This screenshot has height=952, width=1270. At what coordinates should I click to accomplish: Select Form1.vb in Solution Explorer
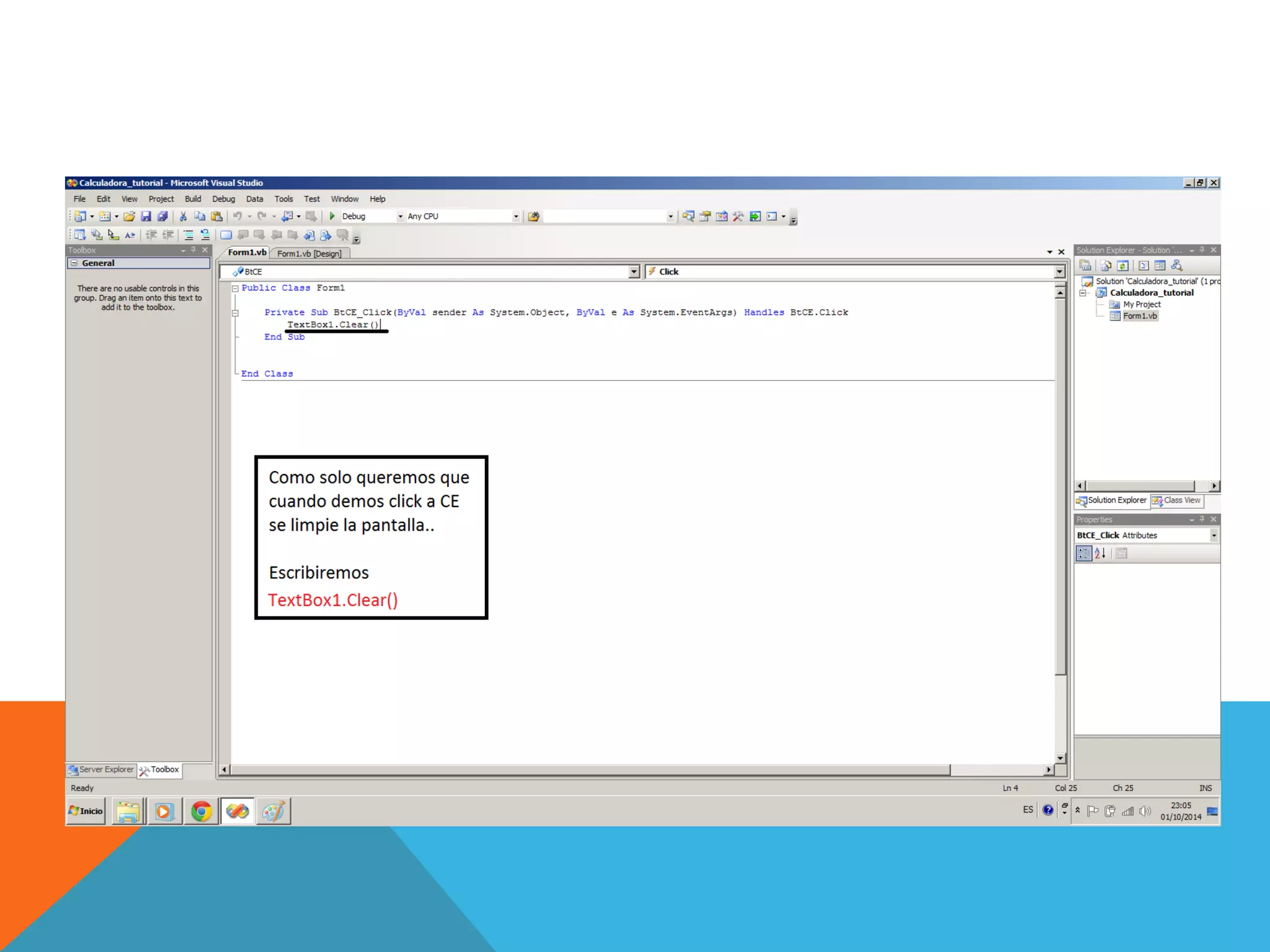point(1139,316)
